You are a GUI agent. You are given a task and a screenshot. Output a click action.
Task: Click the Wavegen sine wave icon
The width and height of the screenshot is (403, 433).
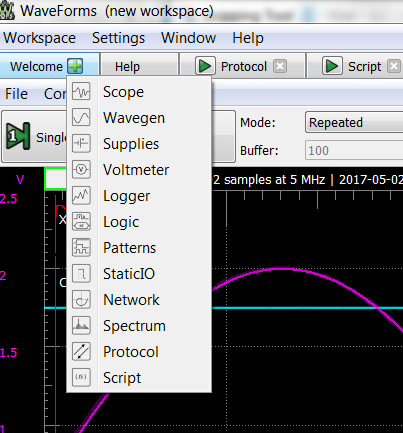click(x=81, y=118)
